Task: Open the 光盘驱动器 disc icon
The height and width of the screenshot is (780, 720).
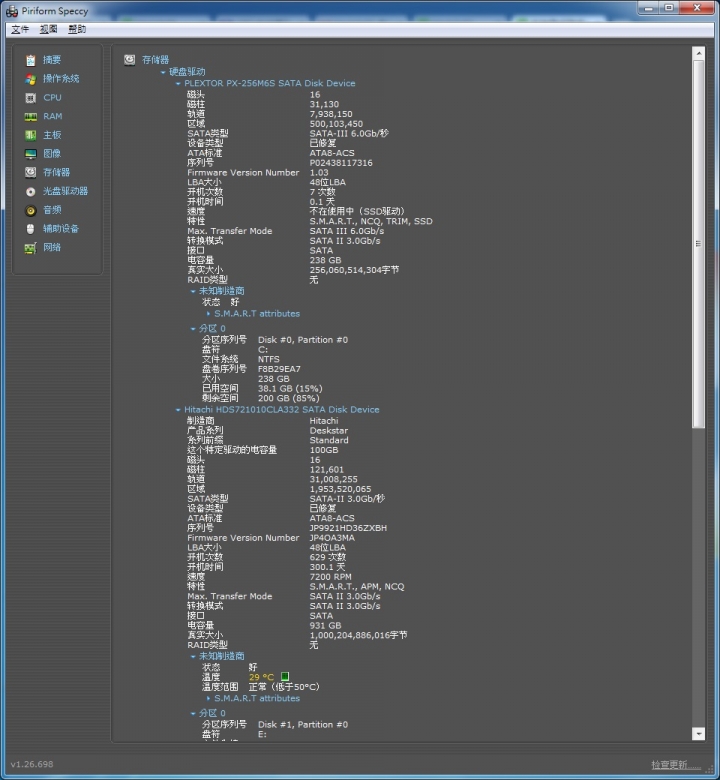Action: coord(30,192)
